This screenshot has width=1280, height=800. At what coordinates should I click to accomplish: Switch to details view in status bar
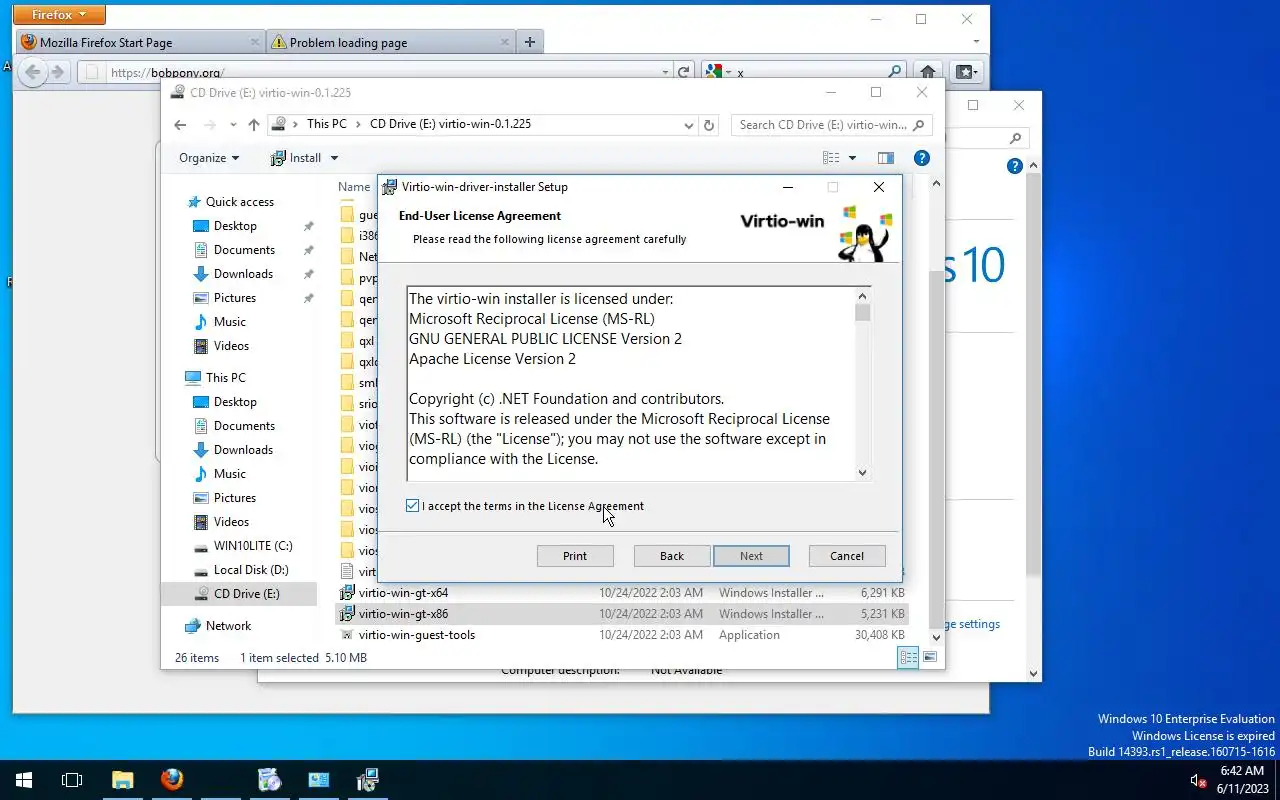(908, 658)
